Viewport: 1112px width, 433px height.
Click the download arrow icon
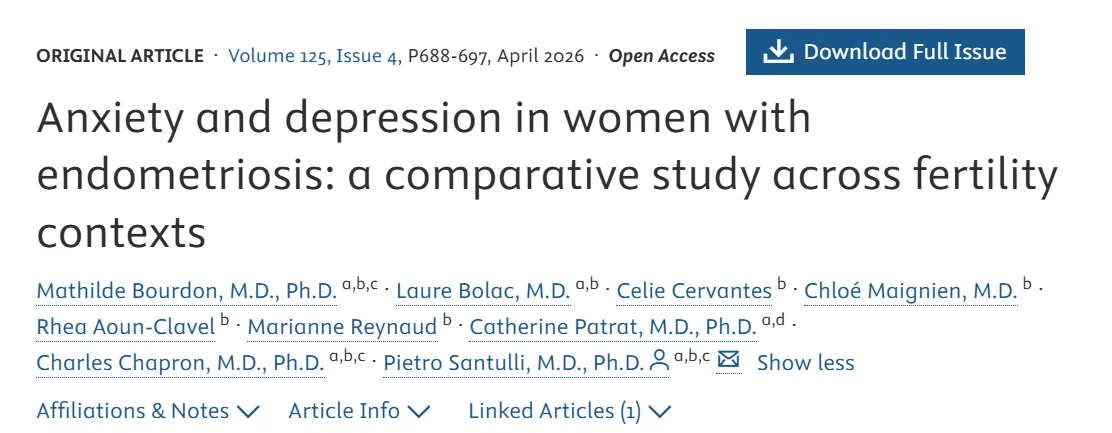click(x=777, y=52)
